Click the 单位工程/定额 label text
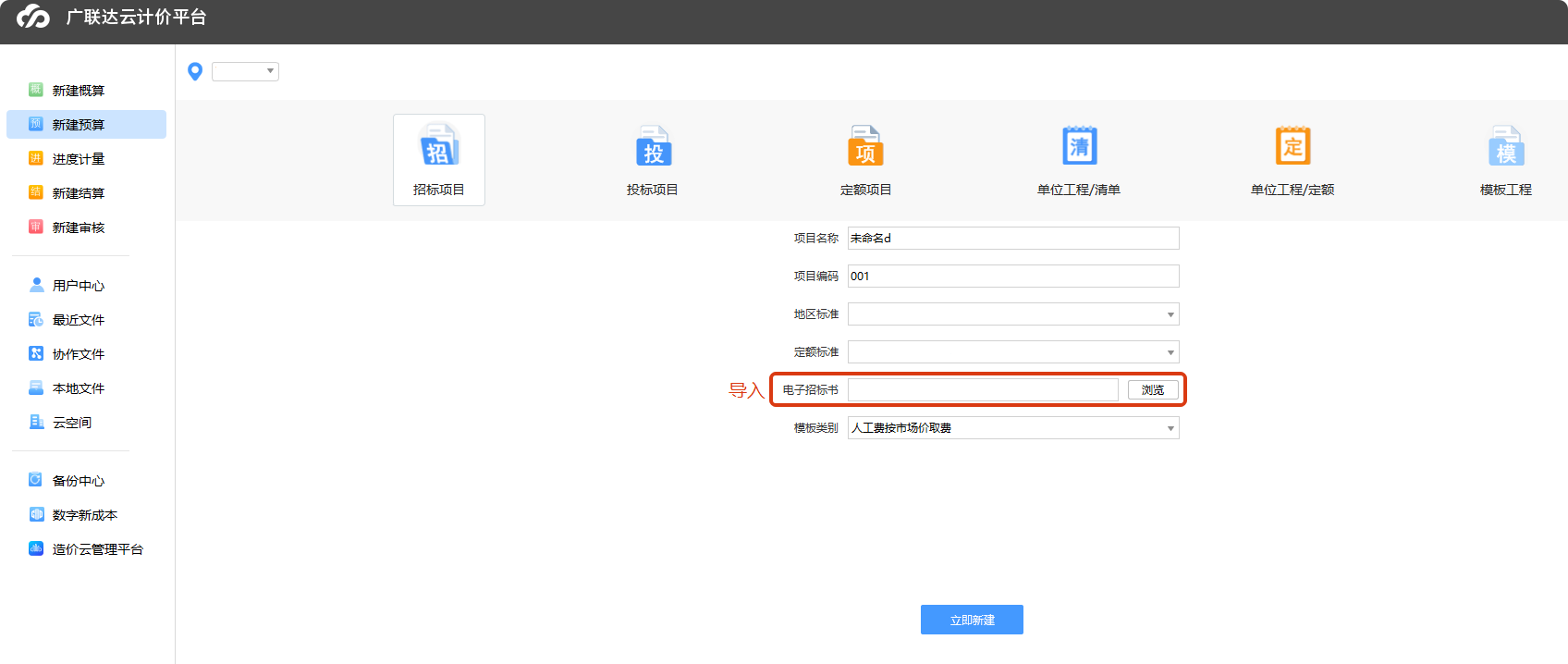Screen dimensions: 1568x664 click(1292, 190)
